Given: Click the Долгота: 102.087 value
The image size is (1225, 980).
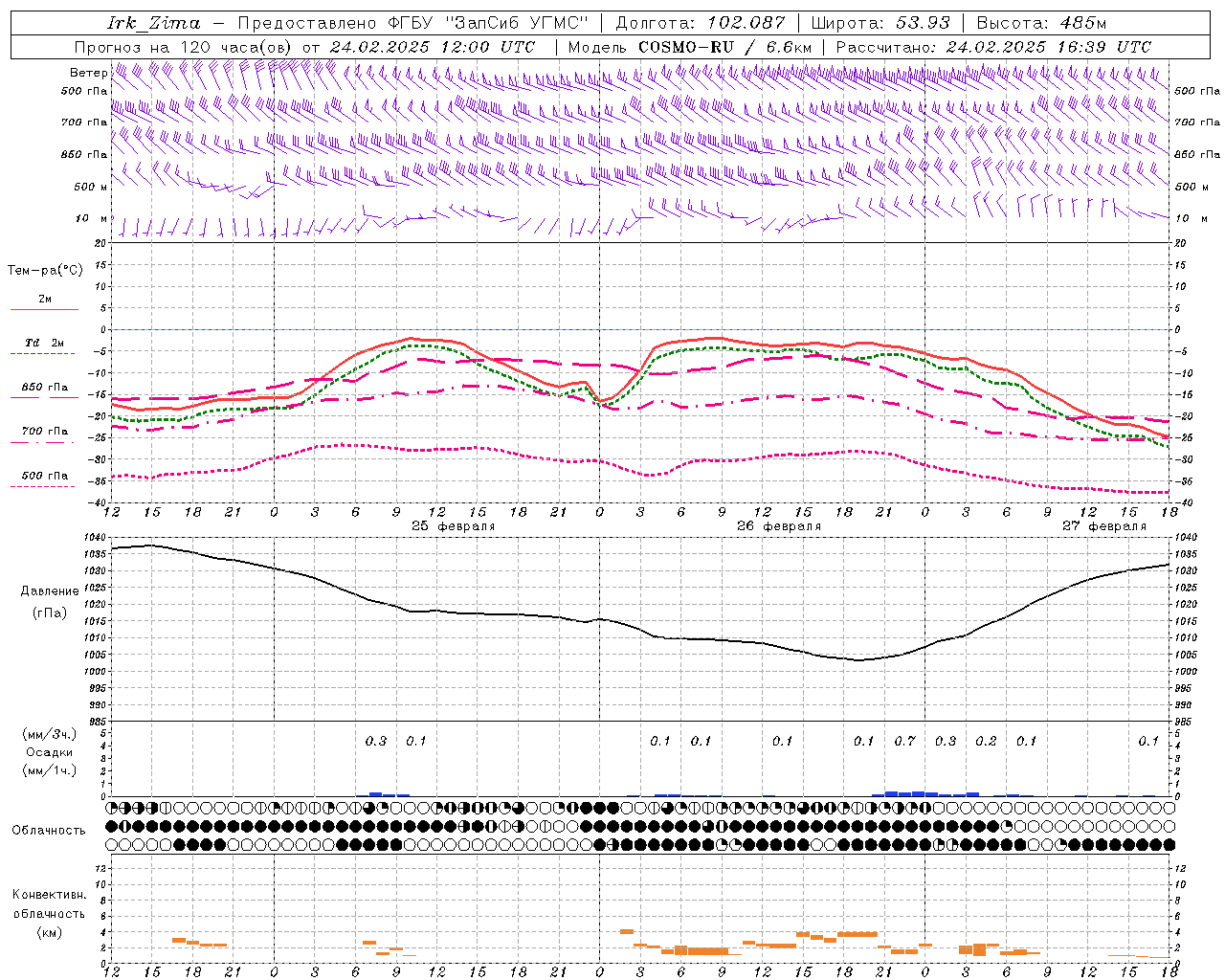Looking at the screenshot, I should (x=700, y=23).
